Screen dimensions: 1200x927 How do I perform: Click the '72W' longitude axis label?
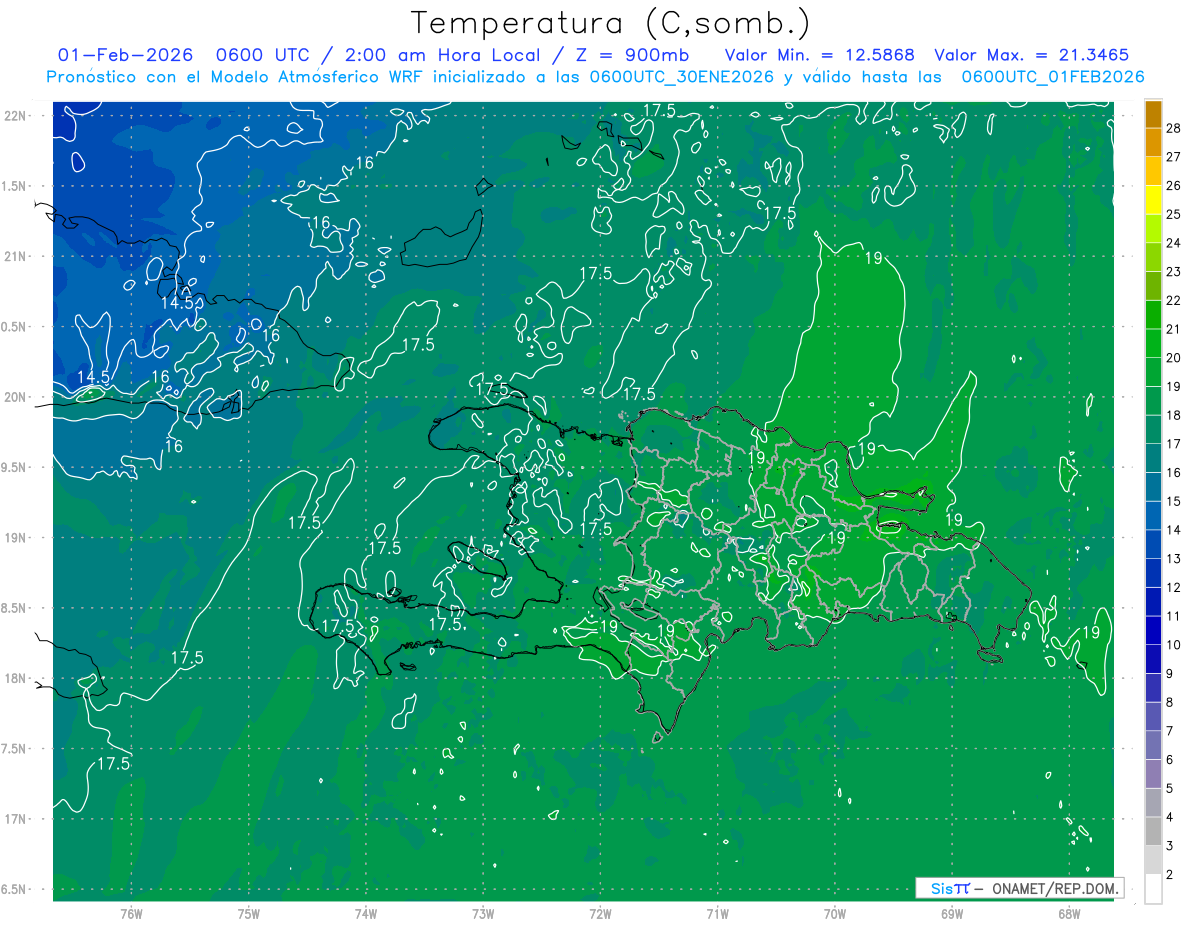(x=600, y=913)
